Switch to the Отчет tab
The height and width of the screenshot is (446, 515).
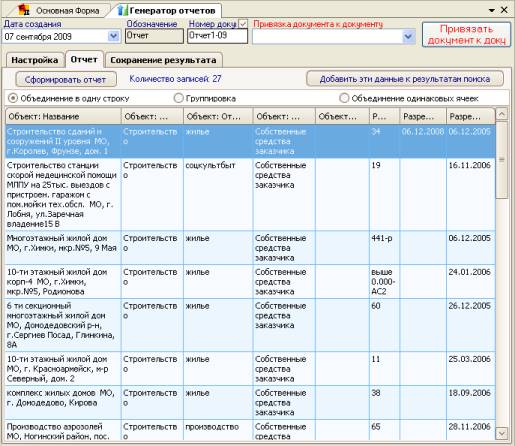[84, 59]
